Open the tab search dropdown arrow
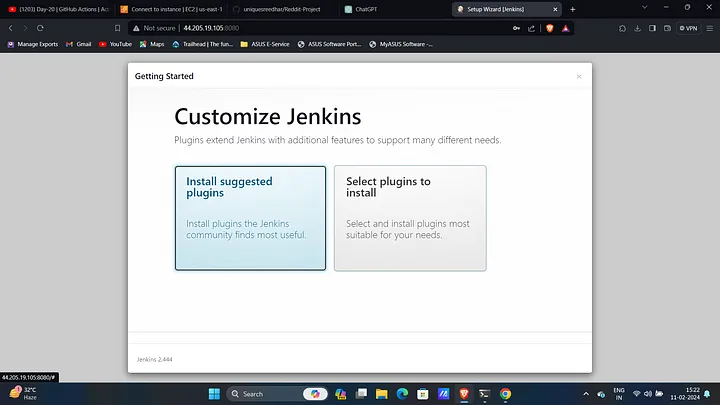Viewport: 720px width, 405px height. point(644,7)
